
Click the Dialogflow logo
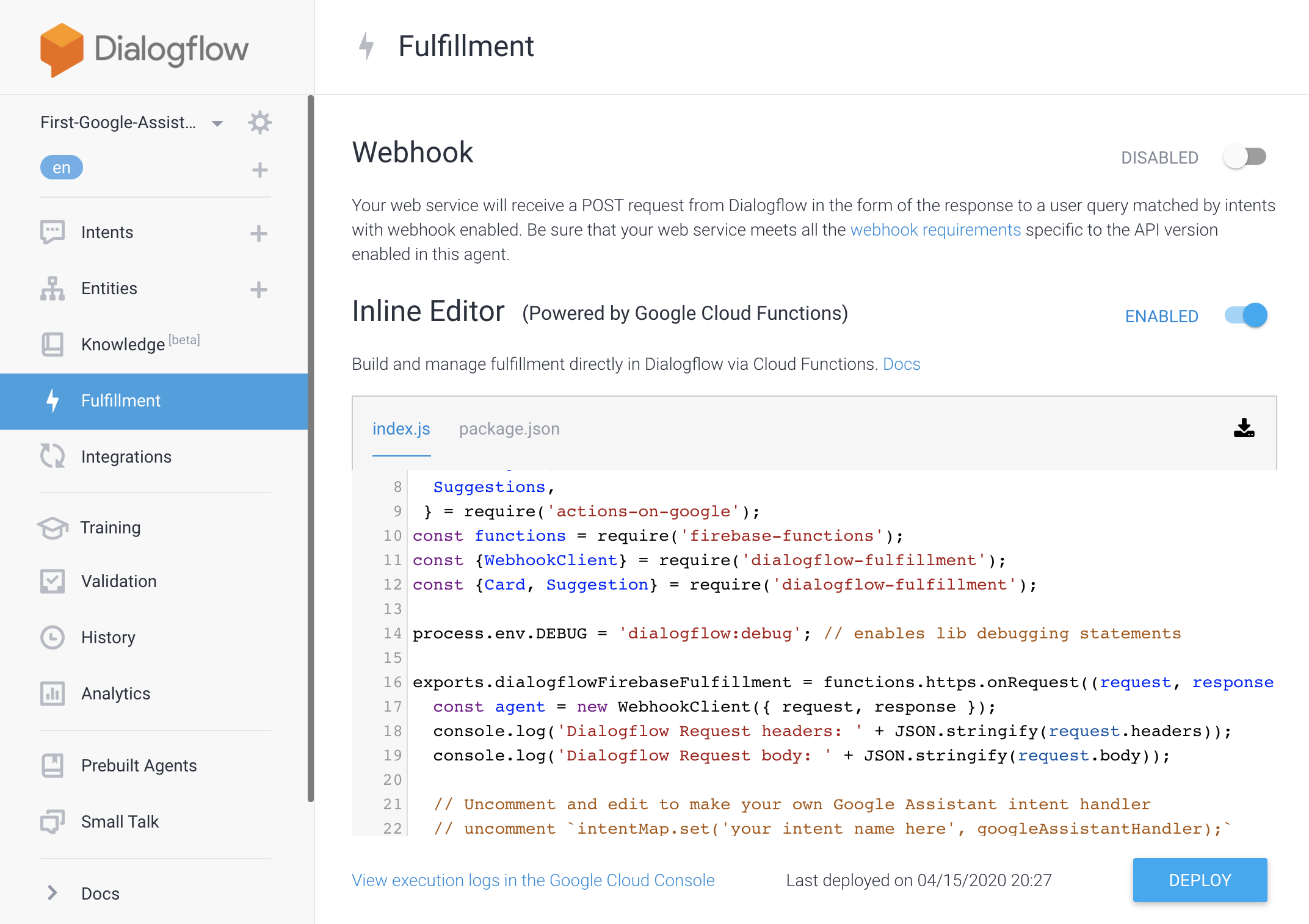pos(144,49)
